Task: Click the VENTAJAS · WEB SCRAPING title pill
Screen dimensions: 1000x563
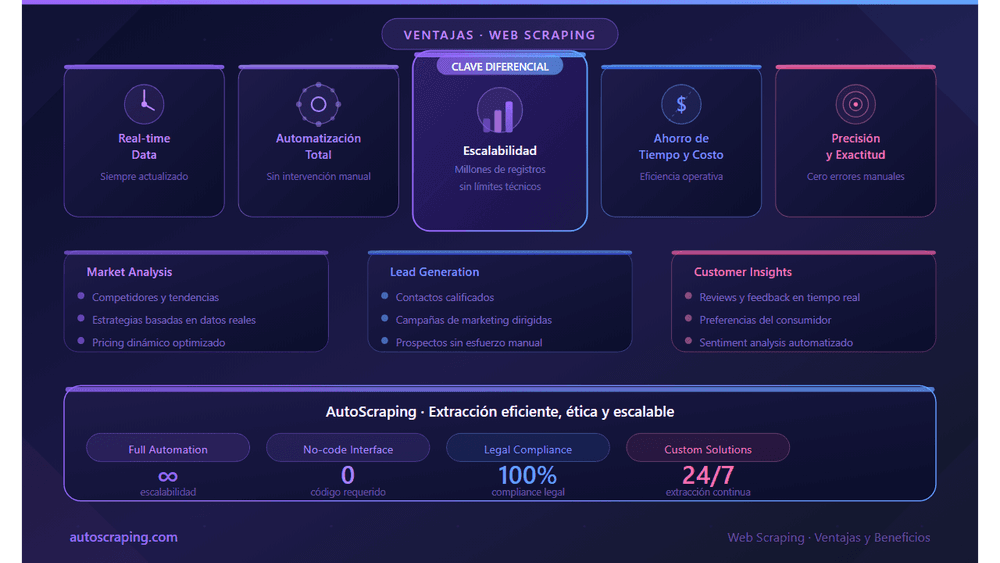Action: click(499, 34)
